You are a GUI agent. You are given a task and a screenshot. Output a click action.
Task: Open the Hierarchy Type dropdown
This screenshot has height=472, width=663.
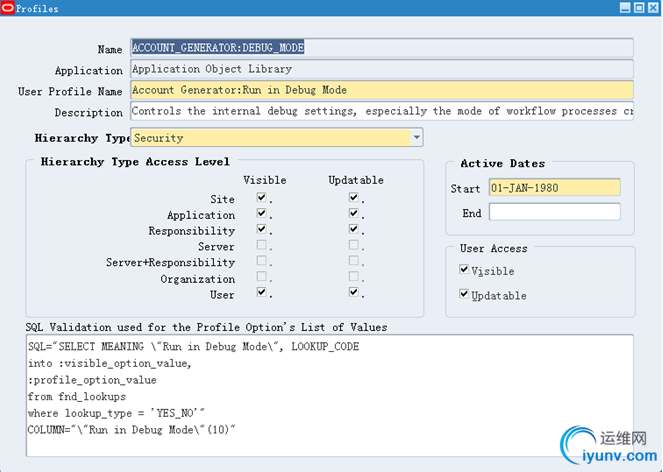tap(416, 137)
